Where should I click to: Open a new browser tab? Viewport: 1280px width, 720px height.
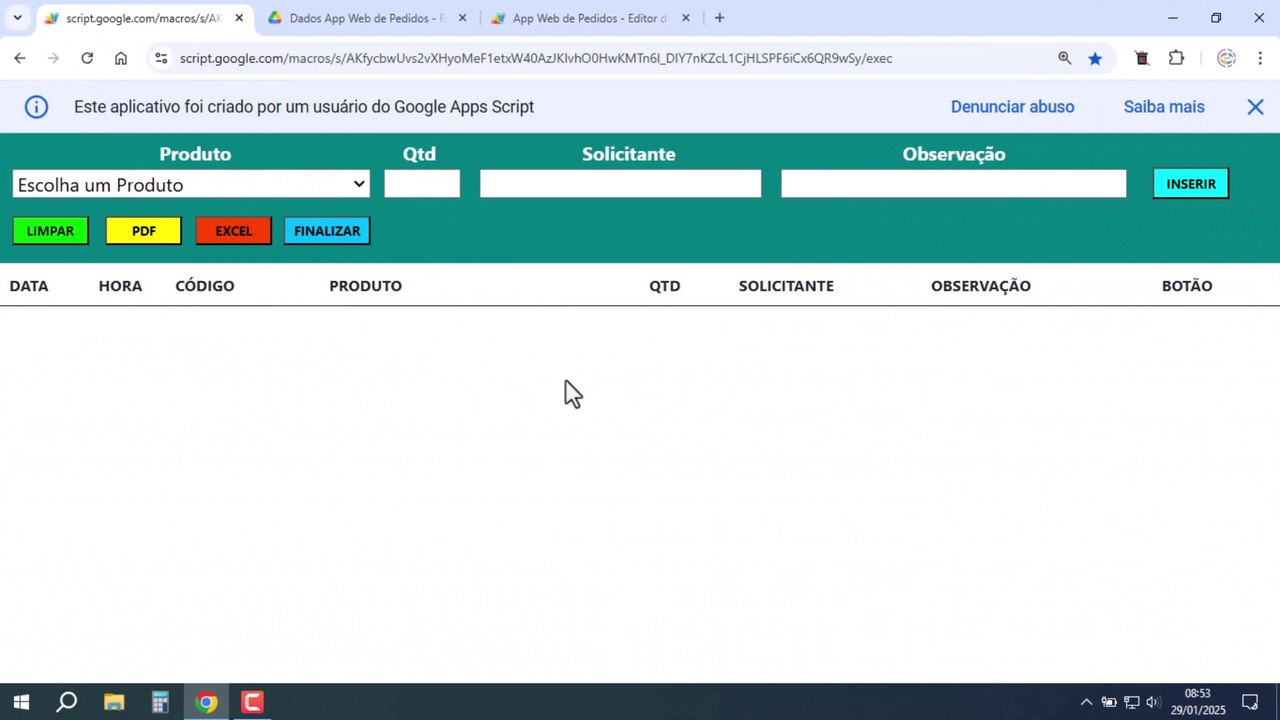click(x=719, y=18)
